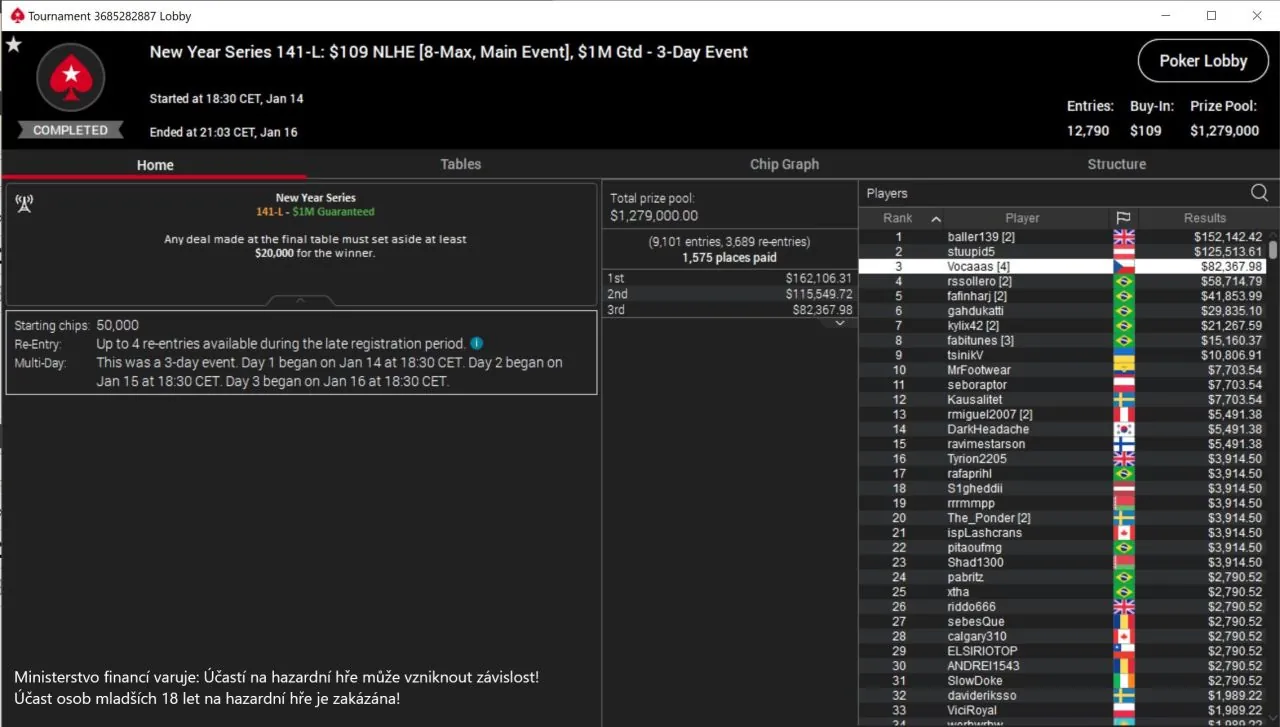Open the Players search magnifier
The width and height of the screenshot is (1280, 727).
1259,193
